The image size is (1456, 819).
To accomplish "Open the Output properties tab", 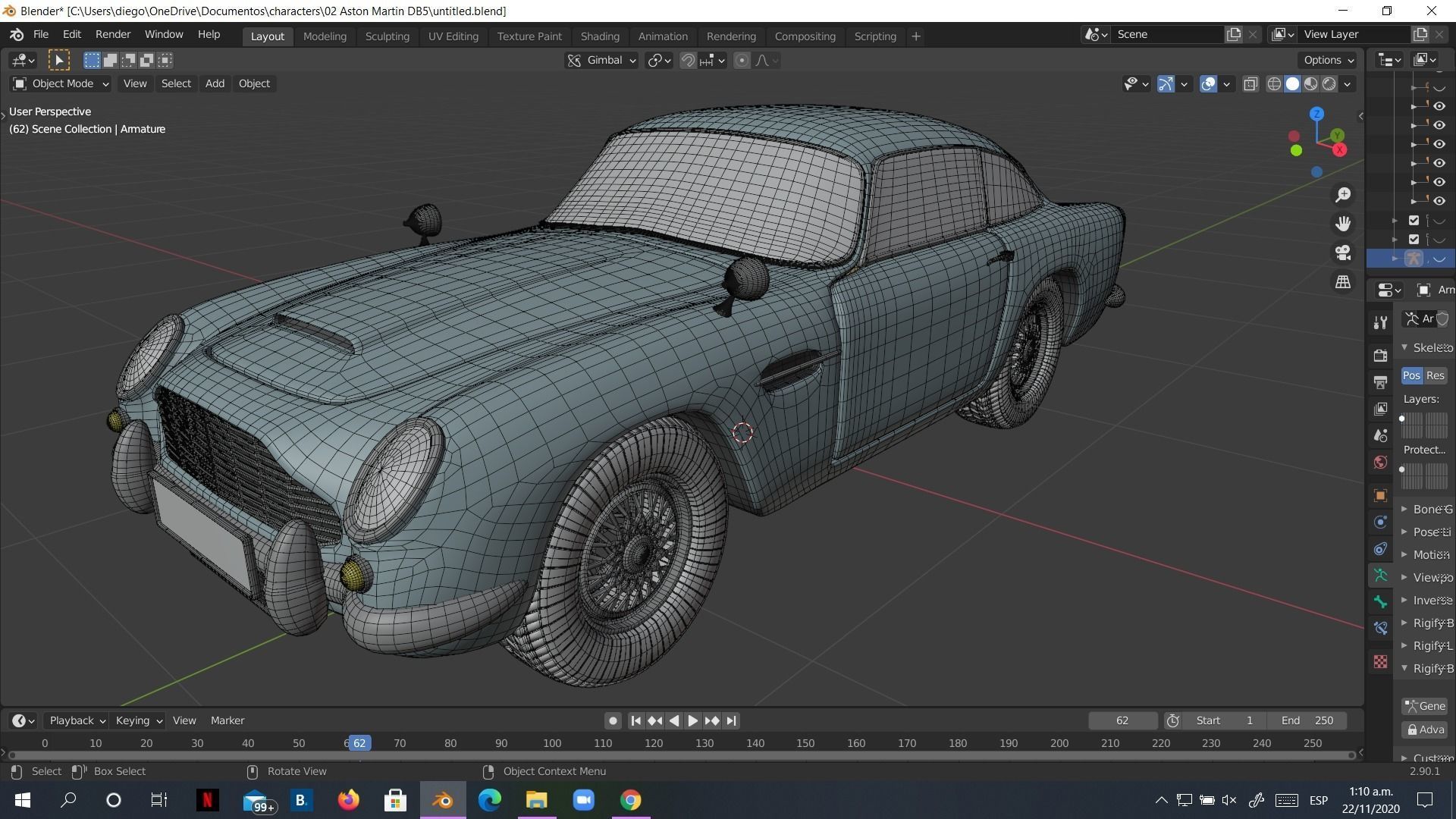I will point(1380,381).
